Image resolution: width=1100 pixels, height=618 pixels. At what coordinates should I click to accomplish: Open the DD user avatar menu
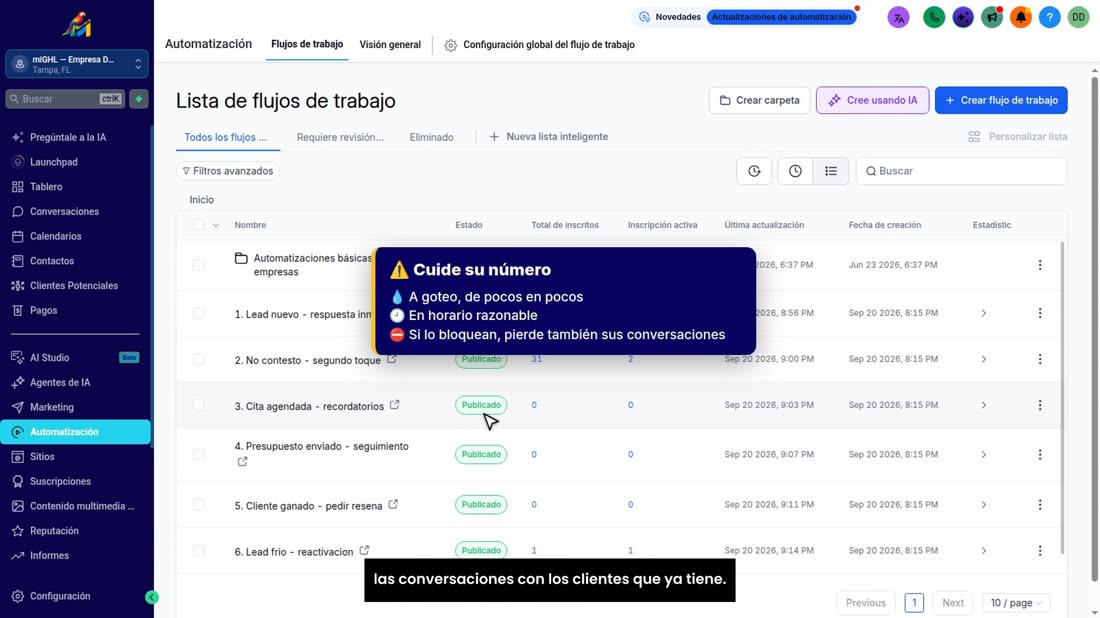(x=1078, y=17)
